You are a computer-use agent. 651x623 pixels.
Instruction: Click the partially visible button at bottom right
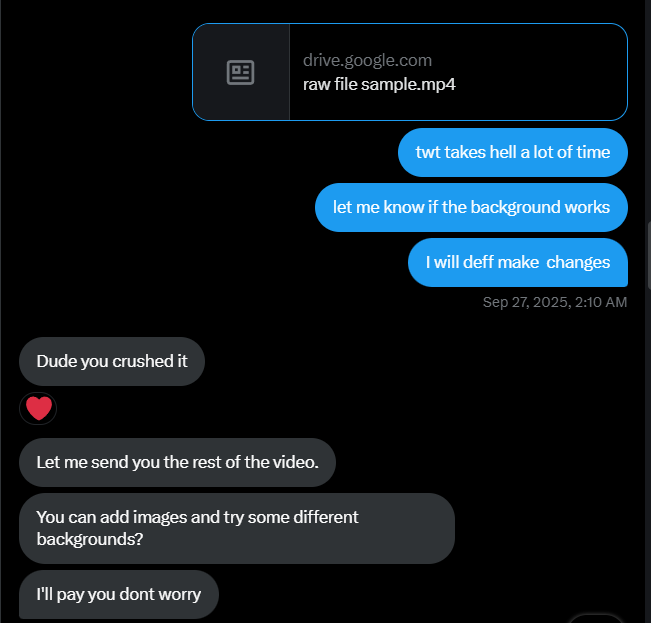596,619
